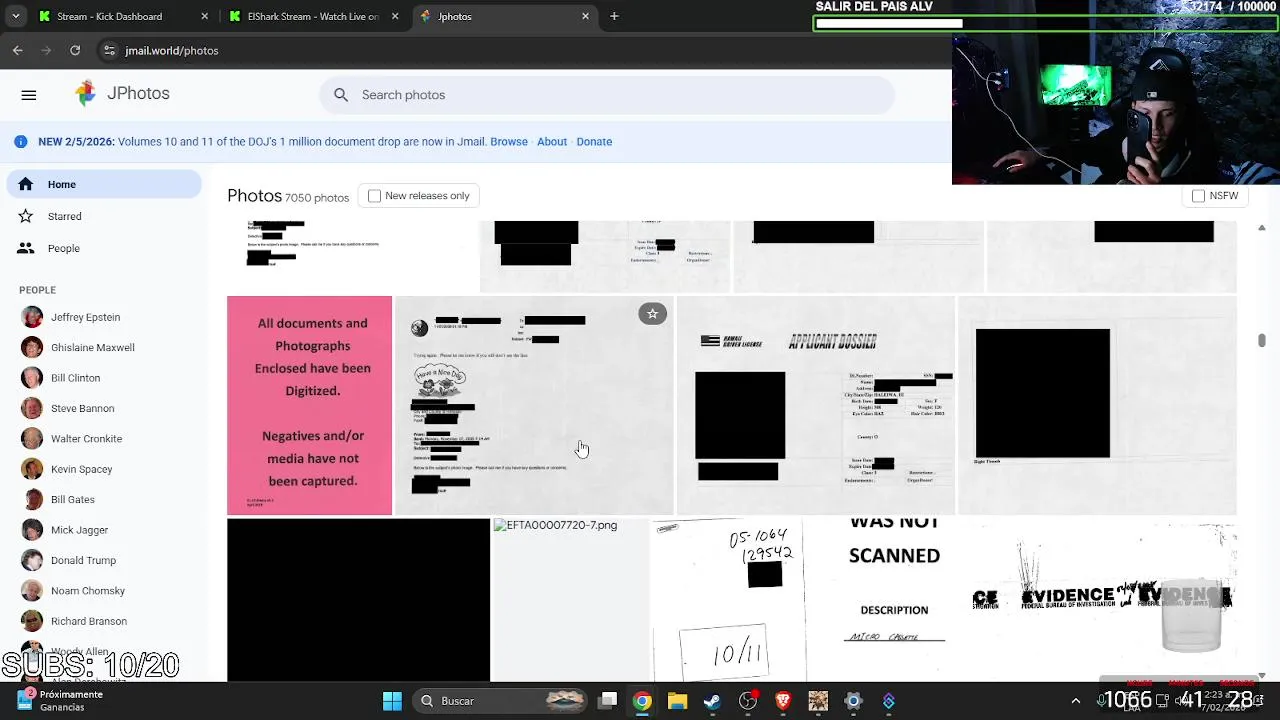Click the Donate link in the banner

[594, 142]
